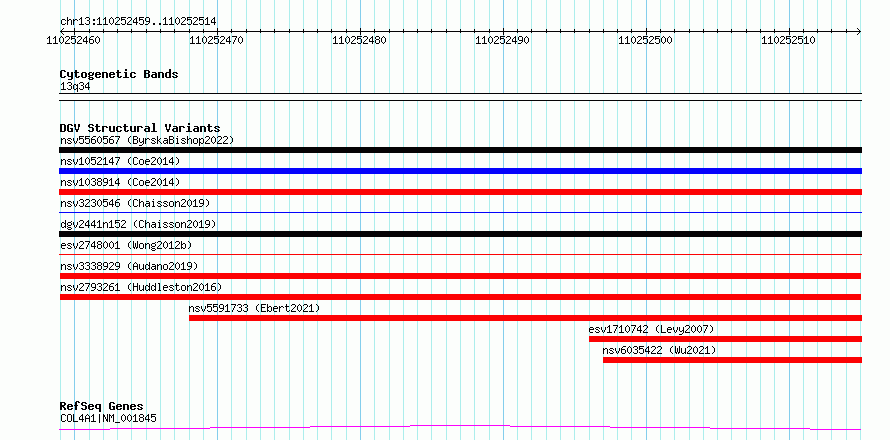Click nsv3230546 (Chaisson2019) label
890x440 pixels.
(x=135, y=203)
